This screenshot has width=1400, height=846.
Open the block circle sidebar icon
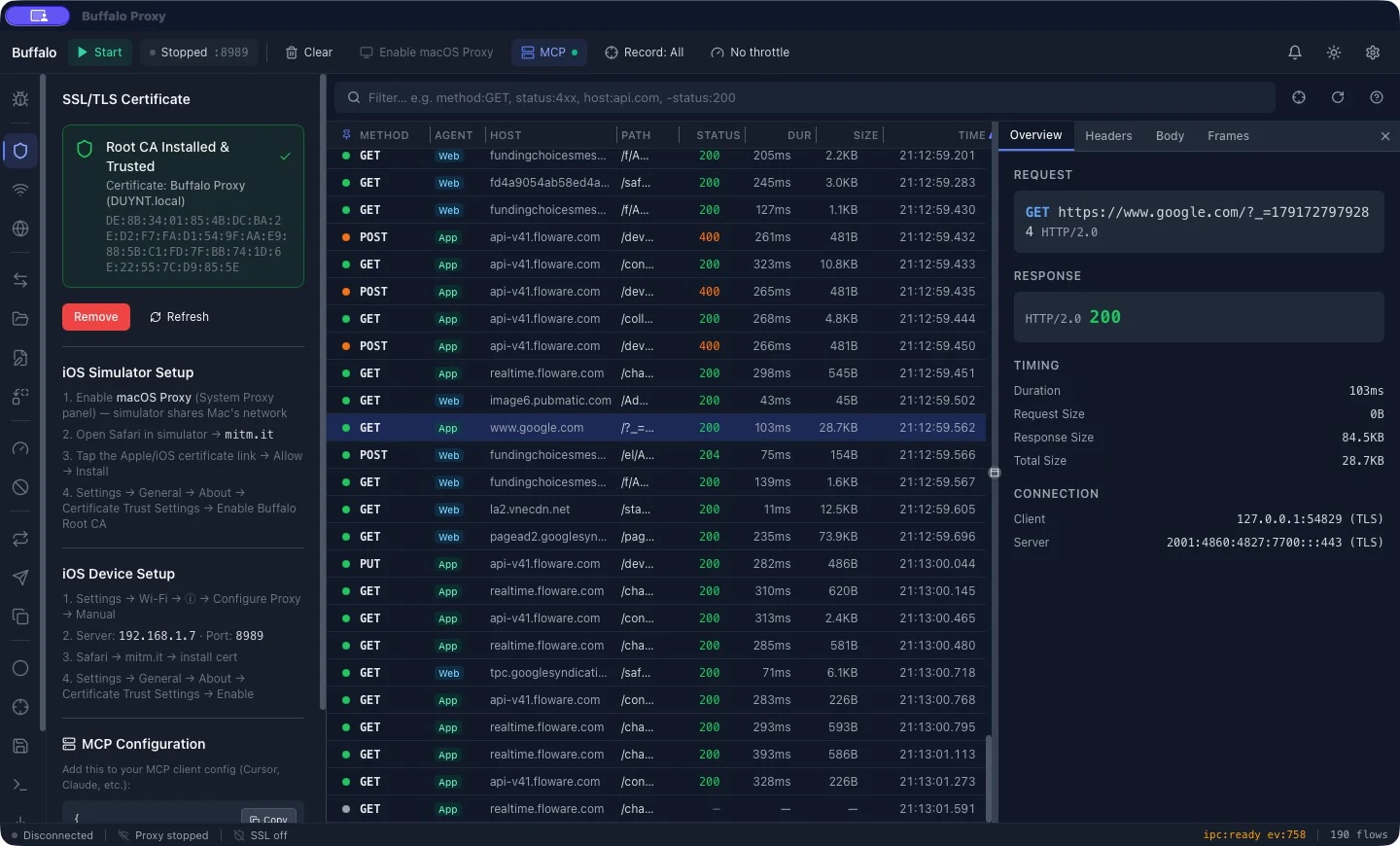(x=20, y=487)
